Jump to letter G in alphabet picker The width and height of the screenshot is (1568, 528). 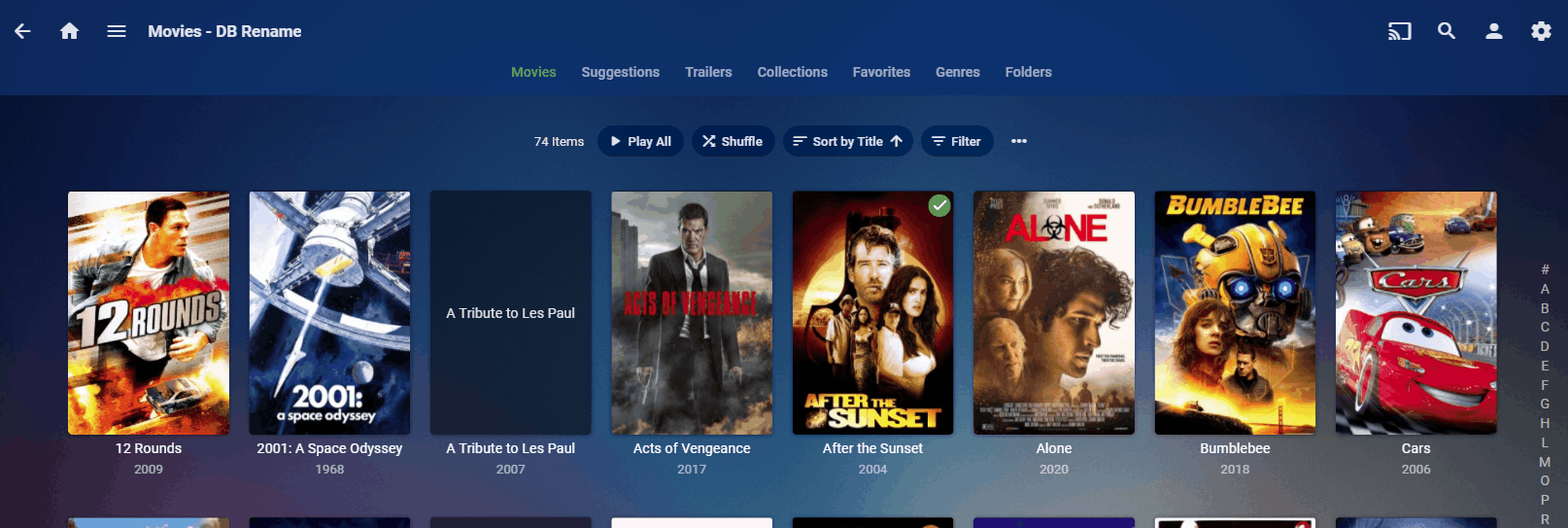1545,404
